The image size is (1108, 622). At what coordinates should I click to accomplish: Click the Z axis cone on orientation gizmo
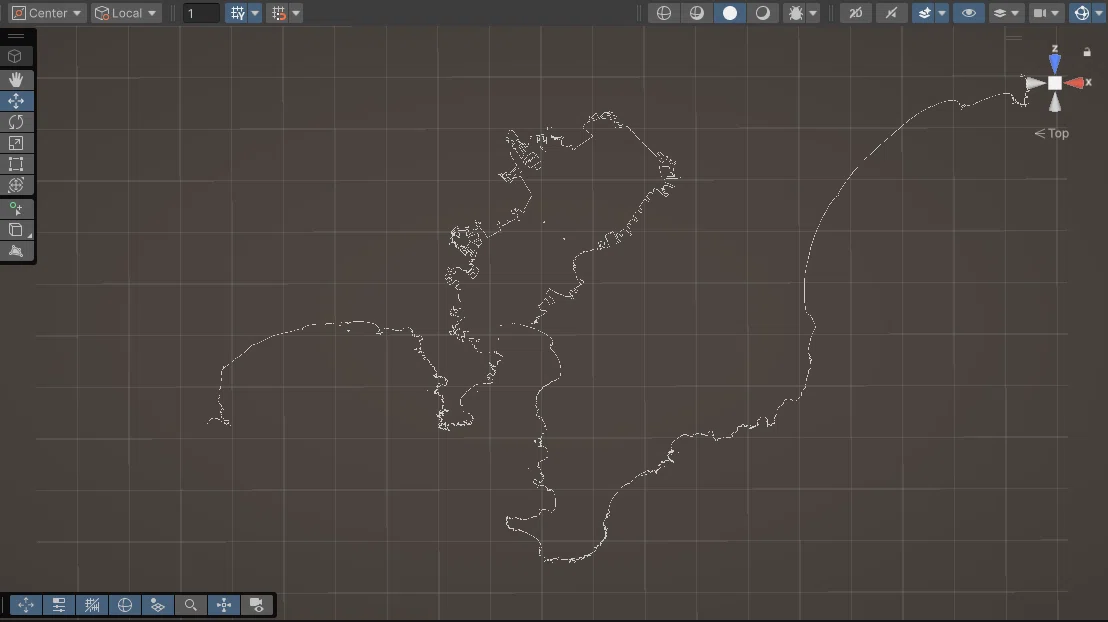click(1054, 62)
